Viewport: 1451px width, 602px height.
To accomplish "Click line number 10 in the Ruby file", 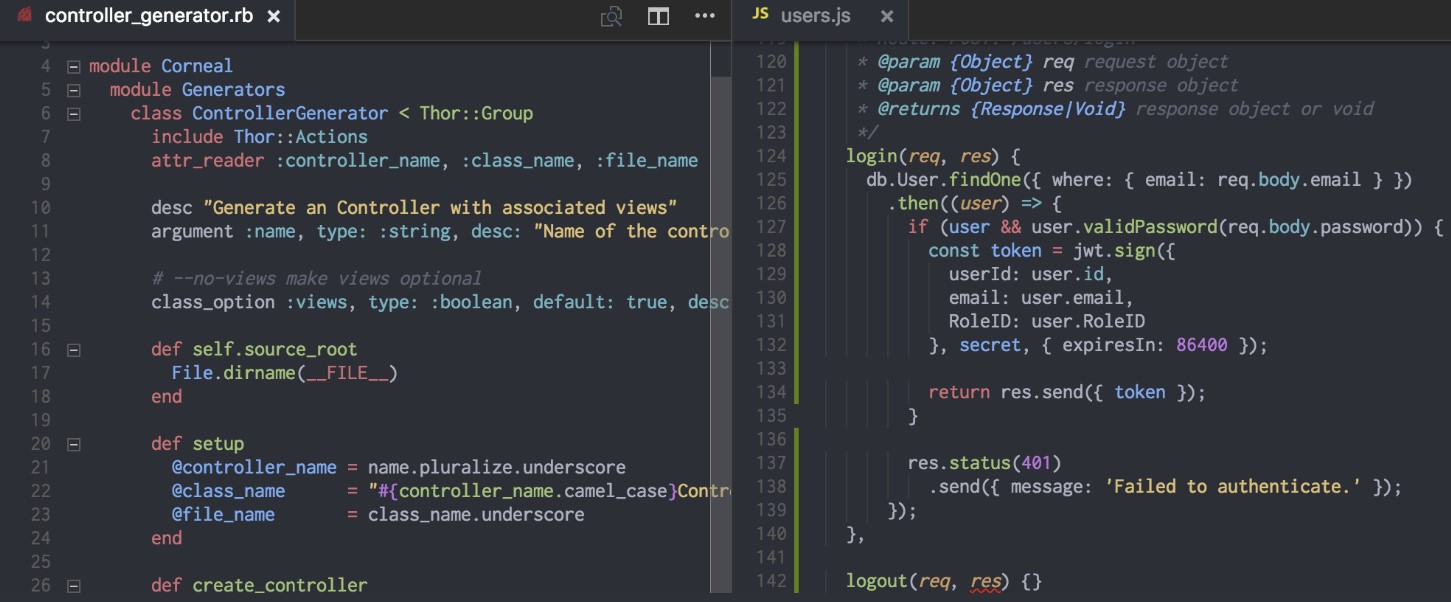I will coord(40,208).
